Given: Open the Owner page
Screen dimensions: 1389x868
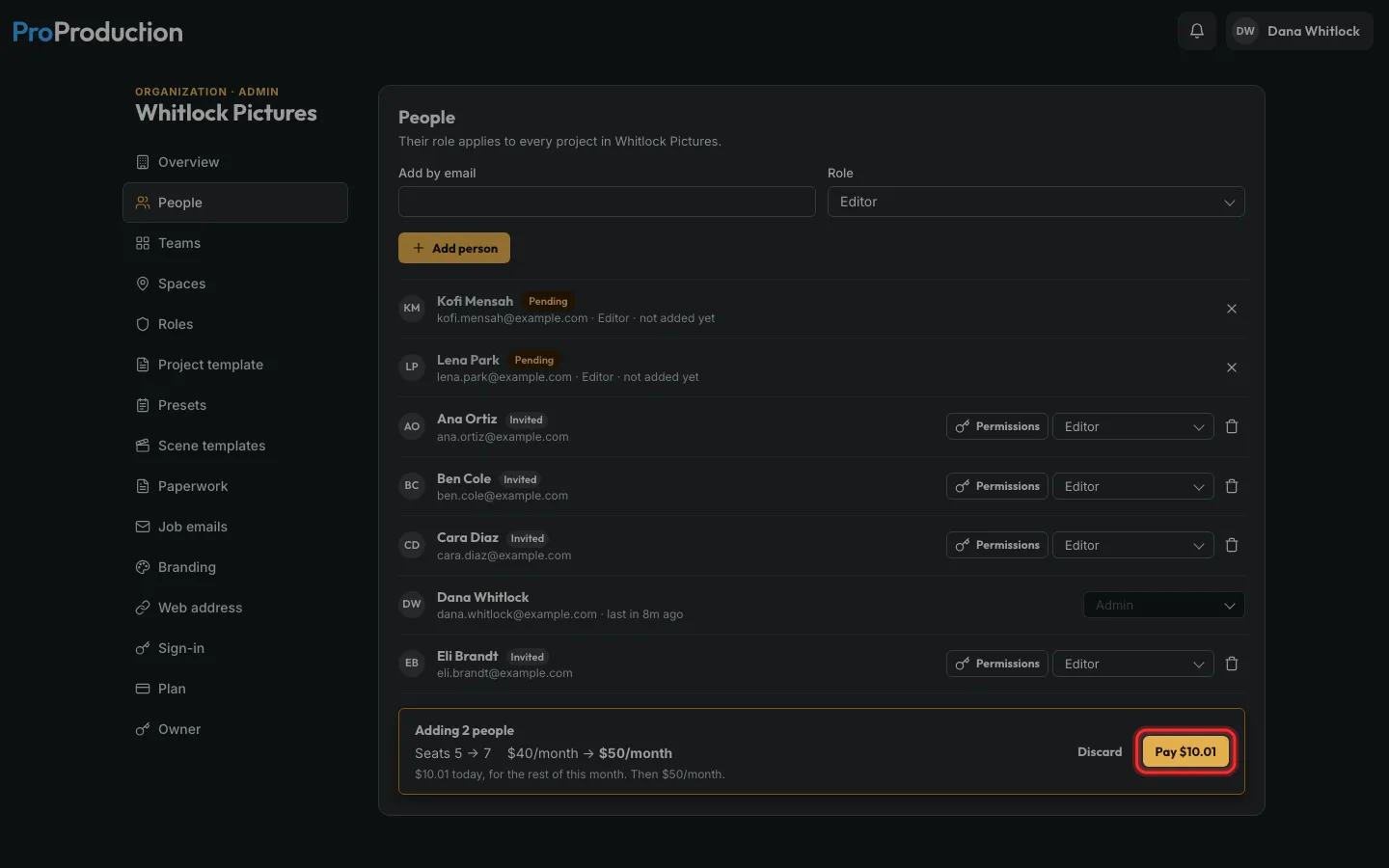Looking at the screenshot, I should [235, 729].
